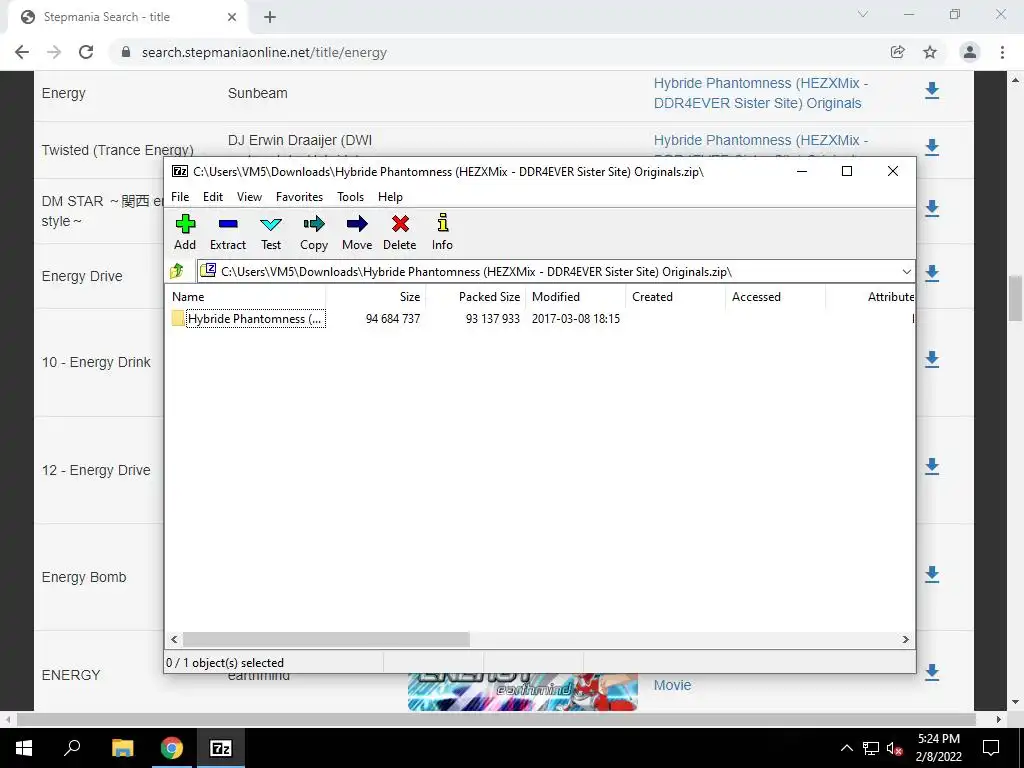
Task: Download the 10 - Energy Drink row file
Action: (x=932, y=359)
